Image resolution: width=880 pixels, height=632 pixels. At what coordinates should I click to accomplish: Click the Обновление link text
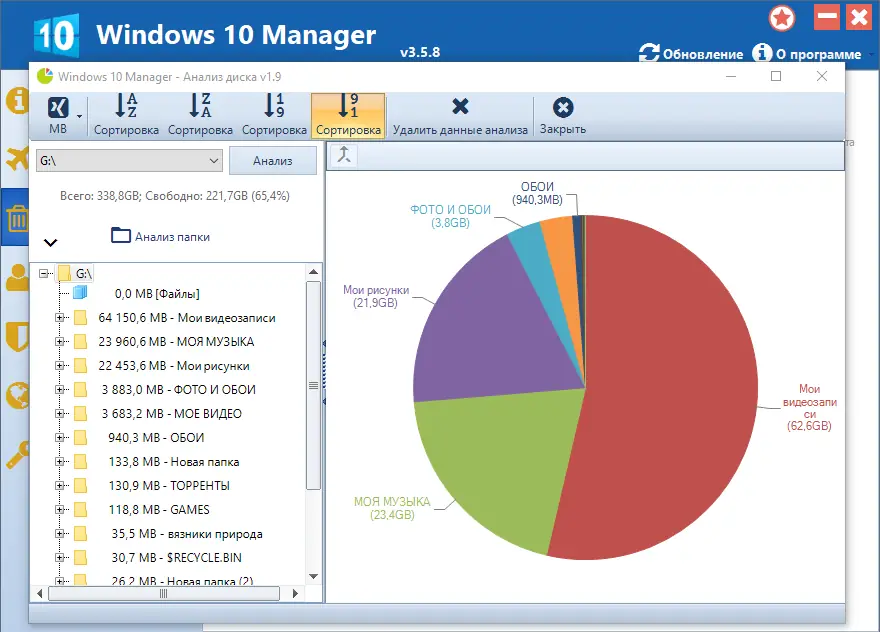(x=703, y=54)
